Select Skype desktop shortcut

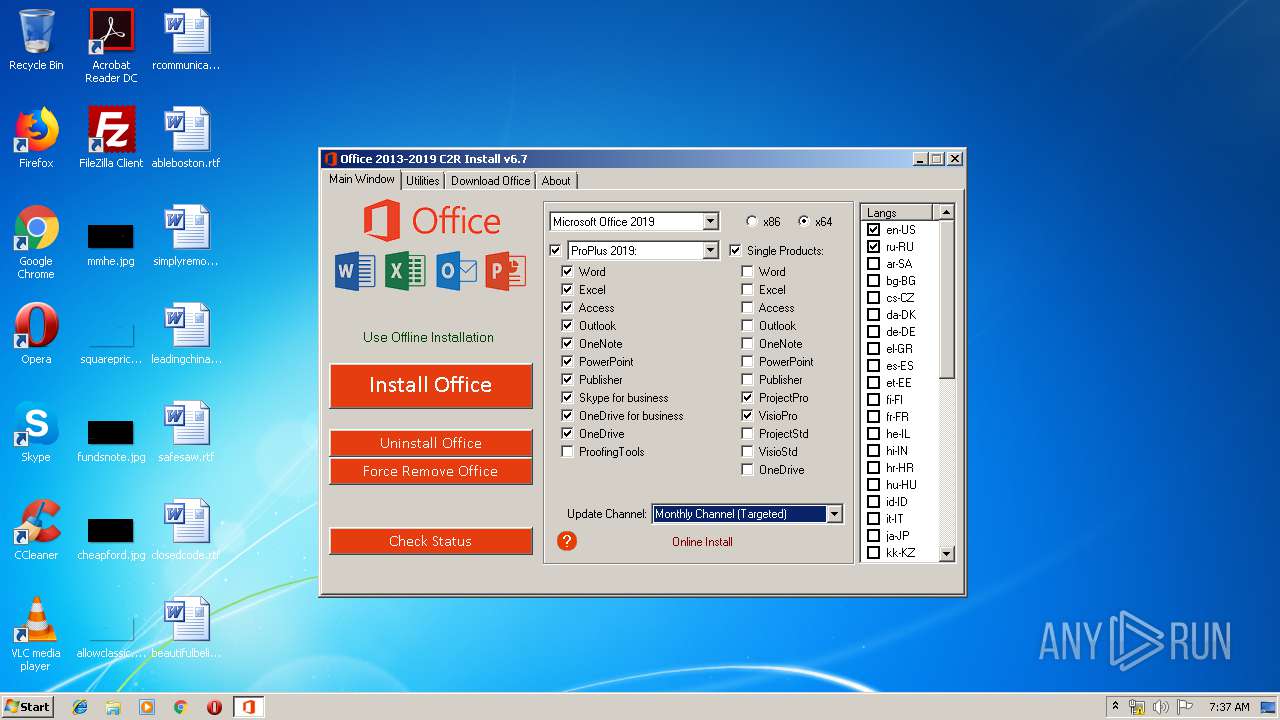point(36,432)
